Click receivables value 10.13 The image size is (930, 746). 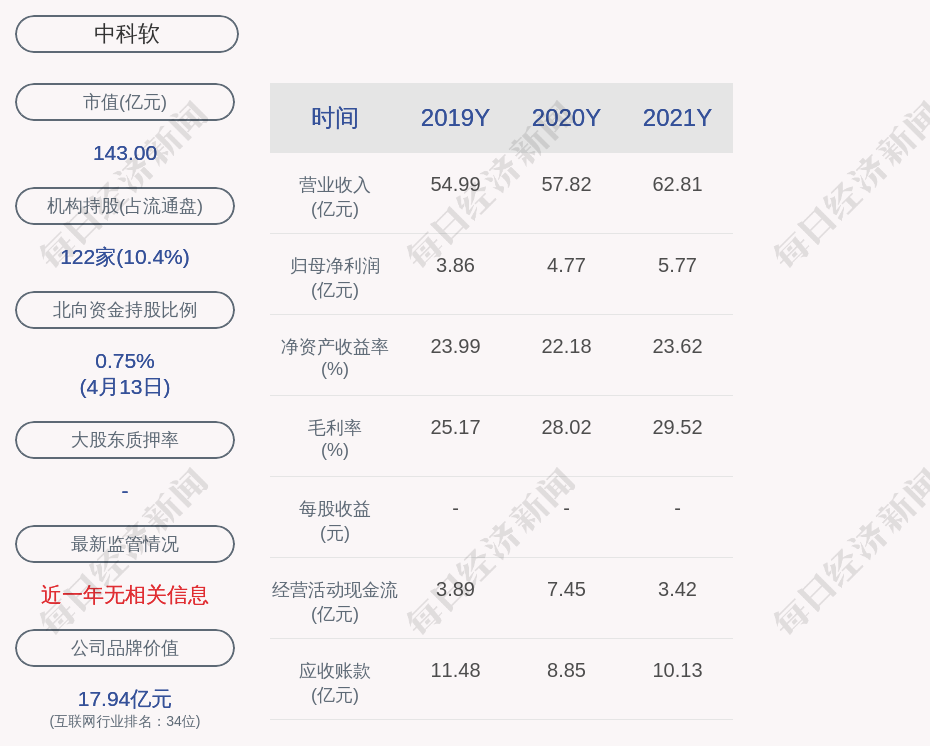pyautogui.click(x=677, y=671)
